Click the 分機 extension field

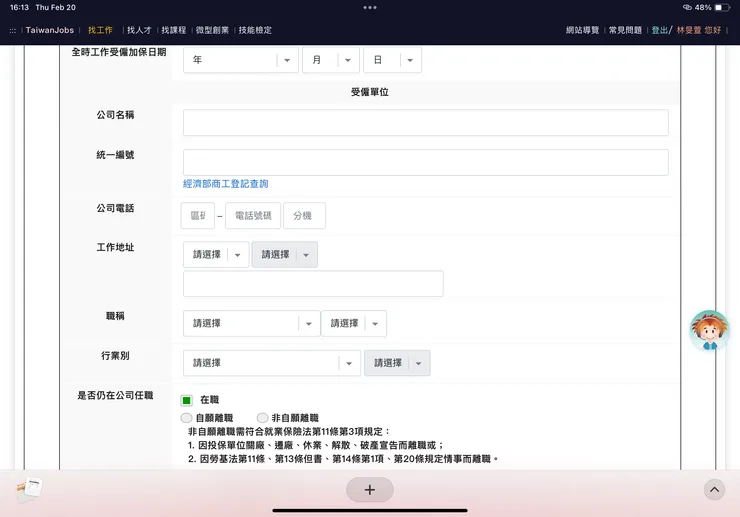(304, 216)
